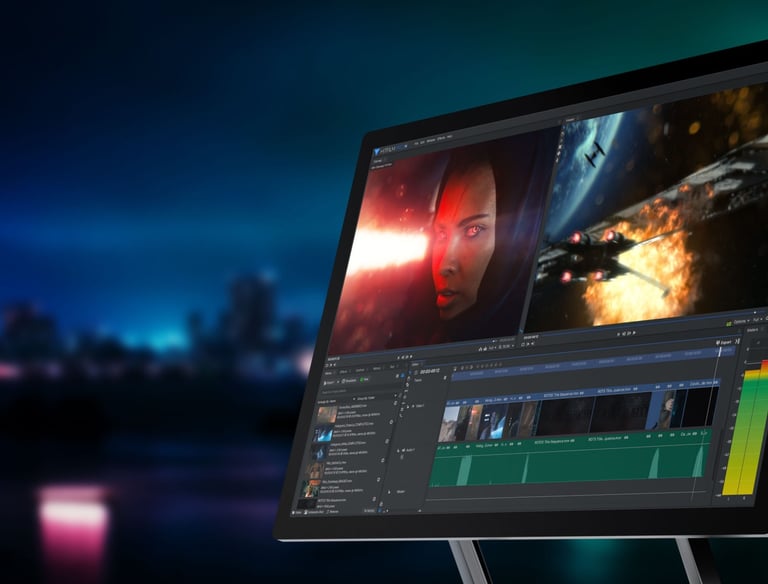Click the green New button in Media panel
Viewport: 768px width, 584px height.
coord(365,380)
